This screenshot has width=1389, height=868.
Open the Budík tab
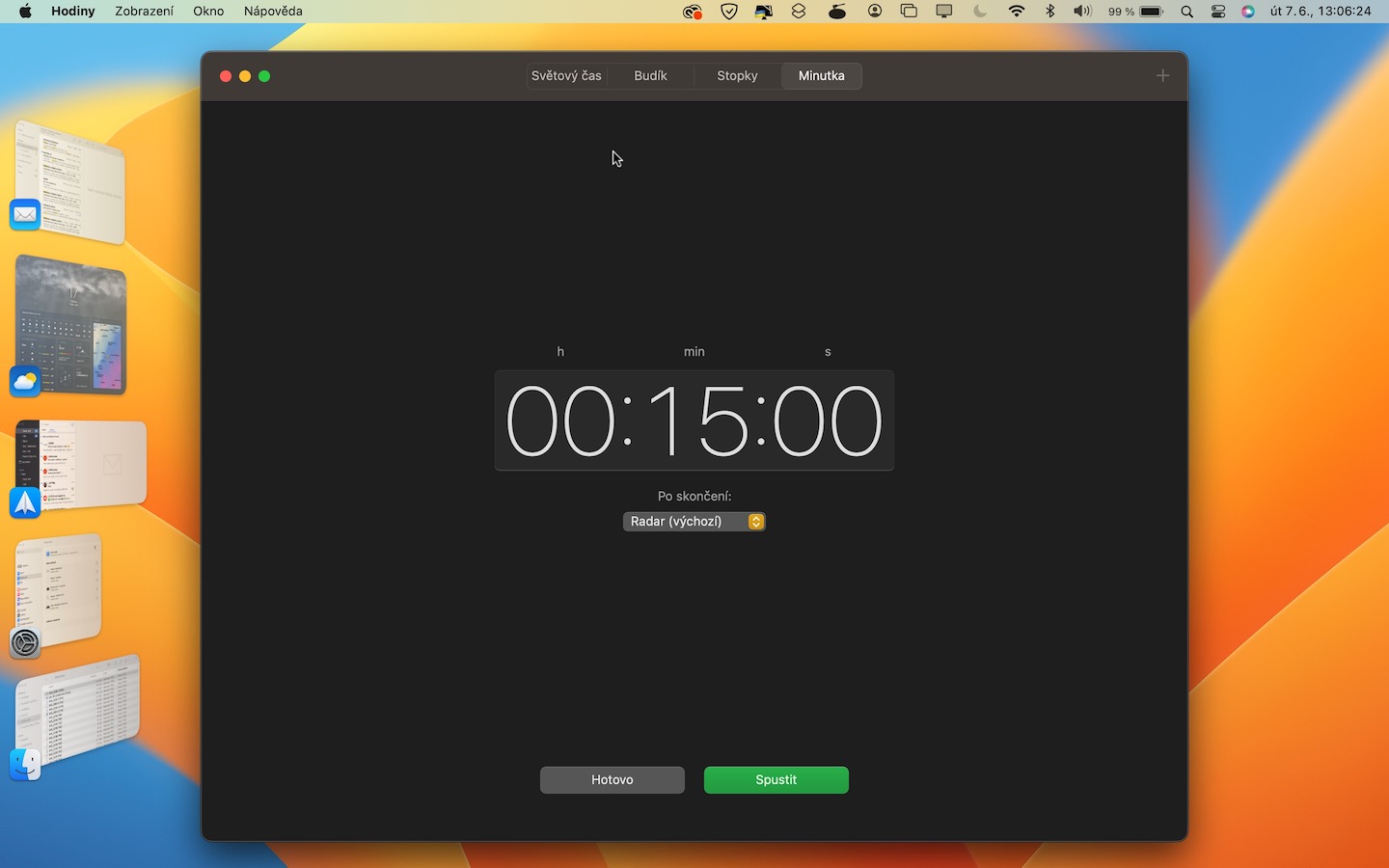click(x=651, y=76)
